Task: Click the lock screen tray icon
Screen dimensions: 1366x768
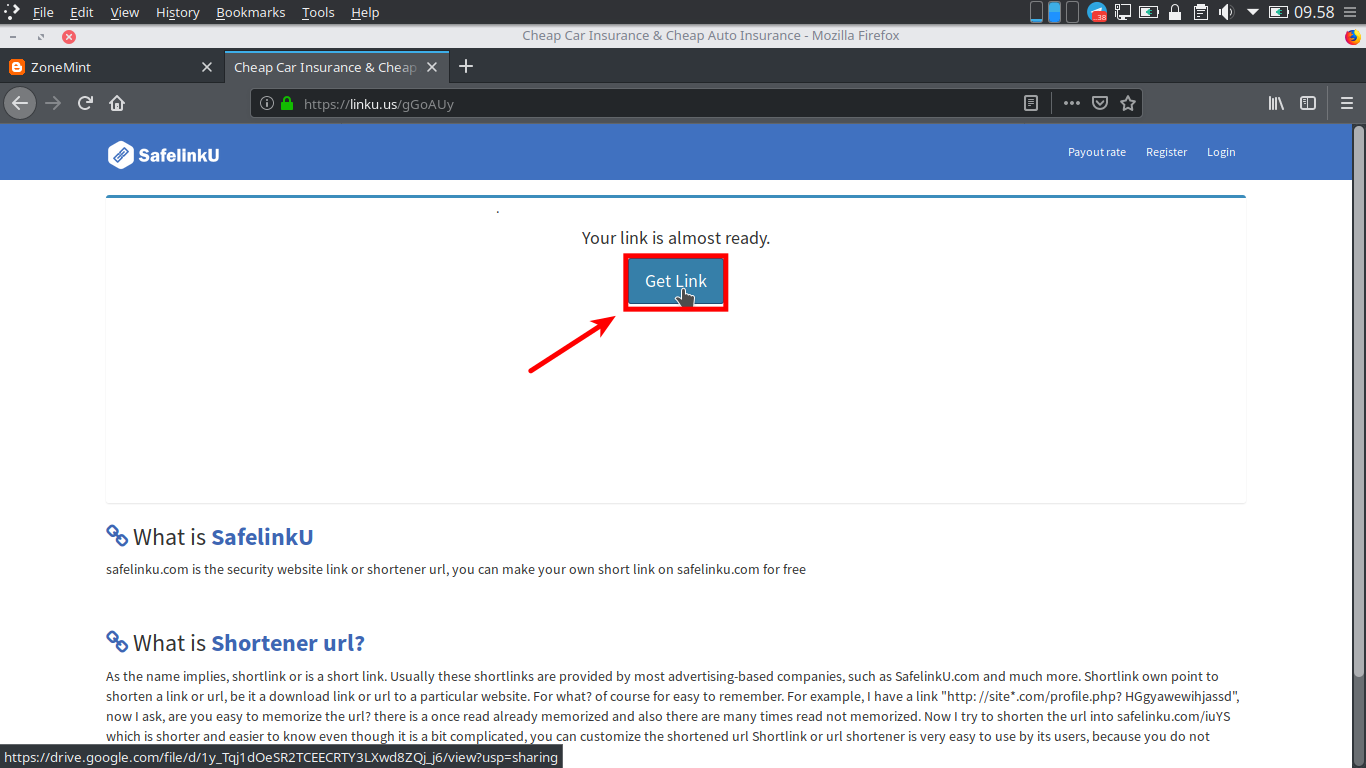Action: [x=1175, y=12]
